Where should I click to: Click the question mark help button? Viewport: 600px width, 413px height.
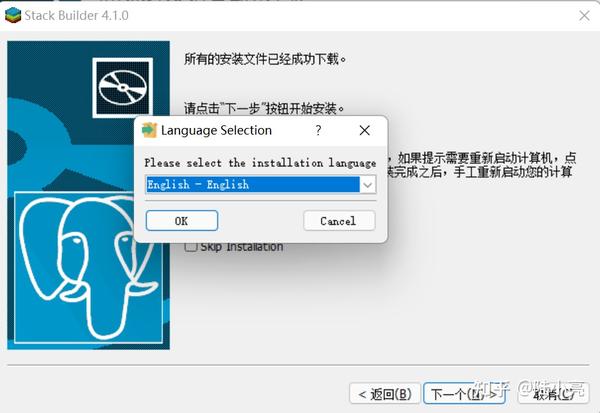pos(318,131)
